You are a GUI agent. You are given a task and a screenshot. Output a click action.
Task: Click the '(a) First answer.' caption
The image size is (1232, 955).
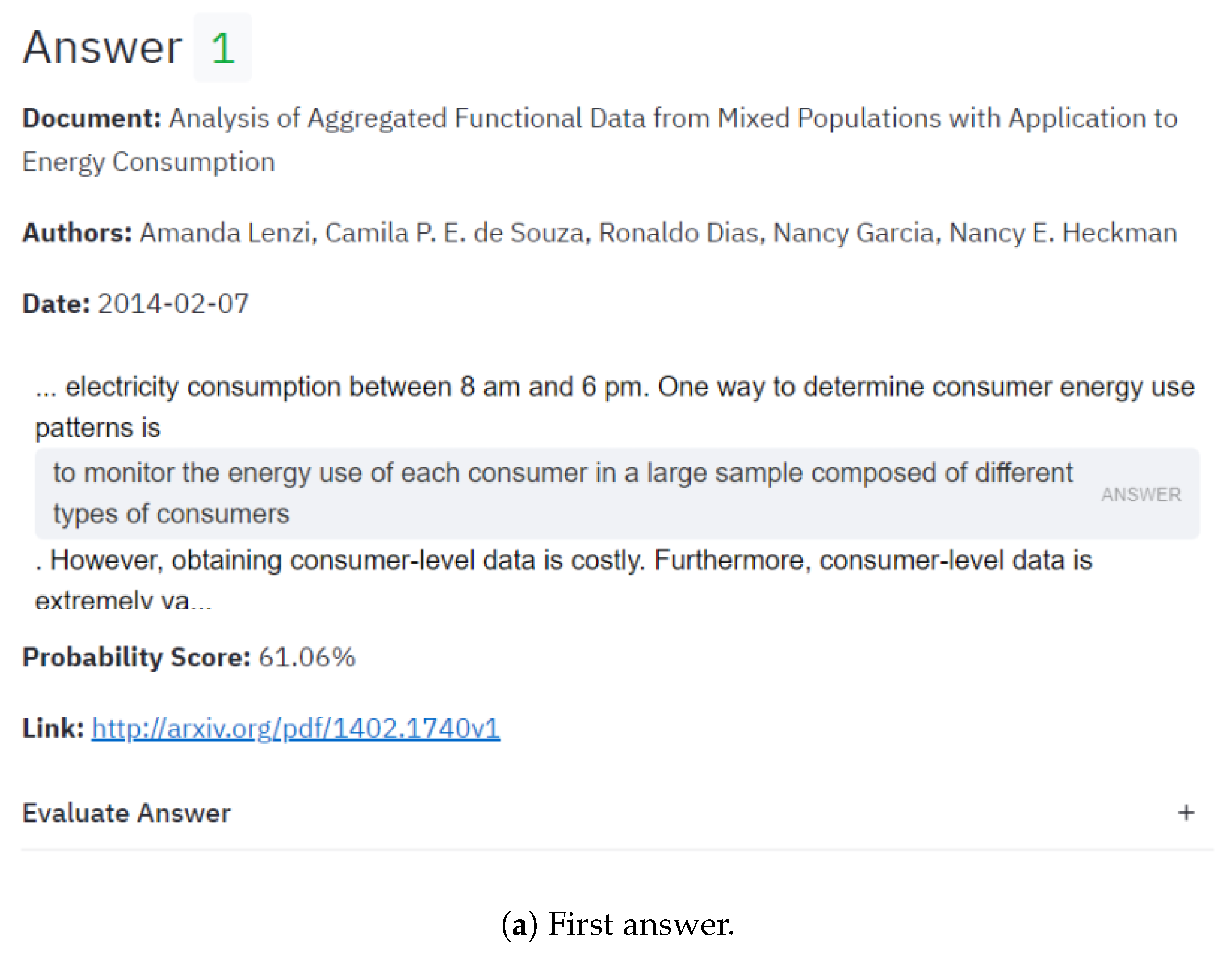(x=618, y=925)
